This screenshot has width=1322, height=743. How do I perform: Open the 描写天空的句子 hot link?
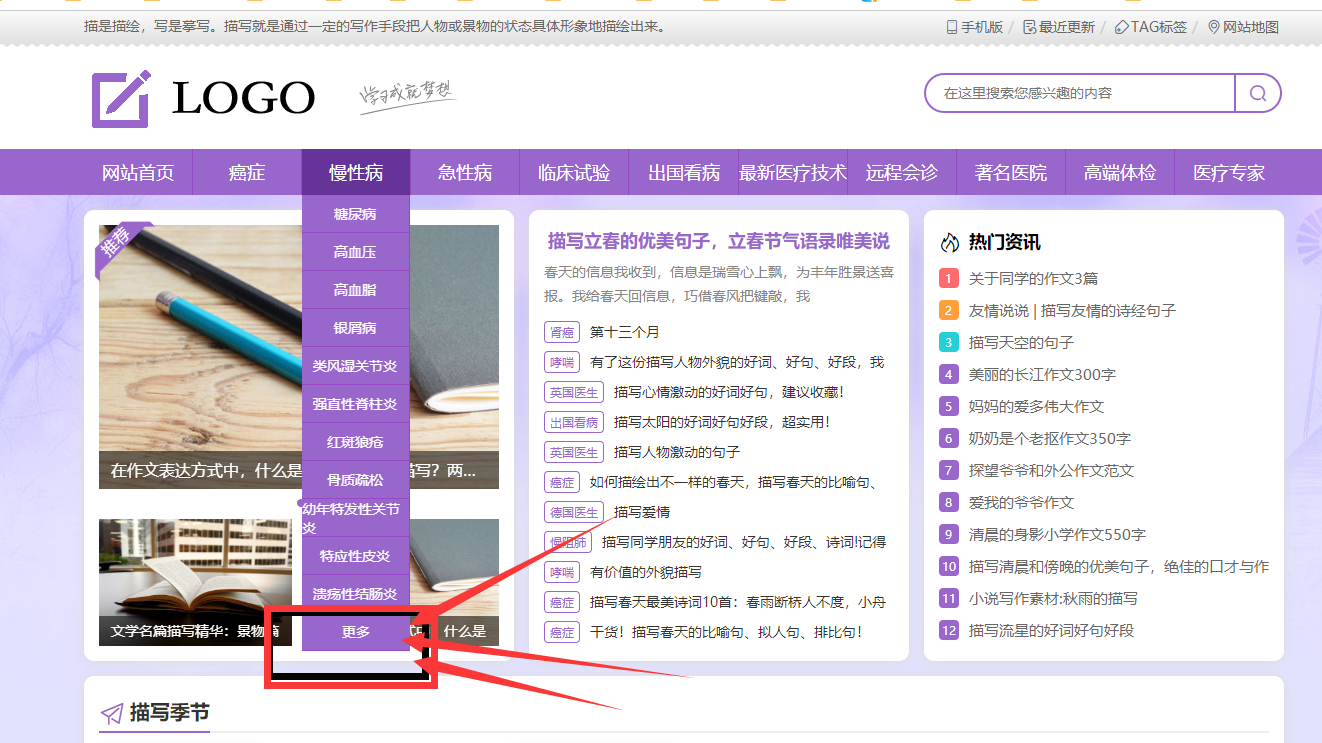(x=1021, y=342)
